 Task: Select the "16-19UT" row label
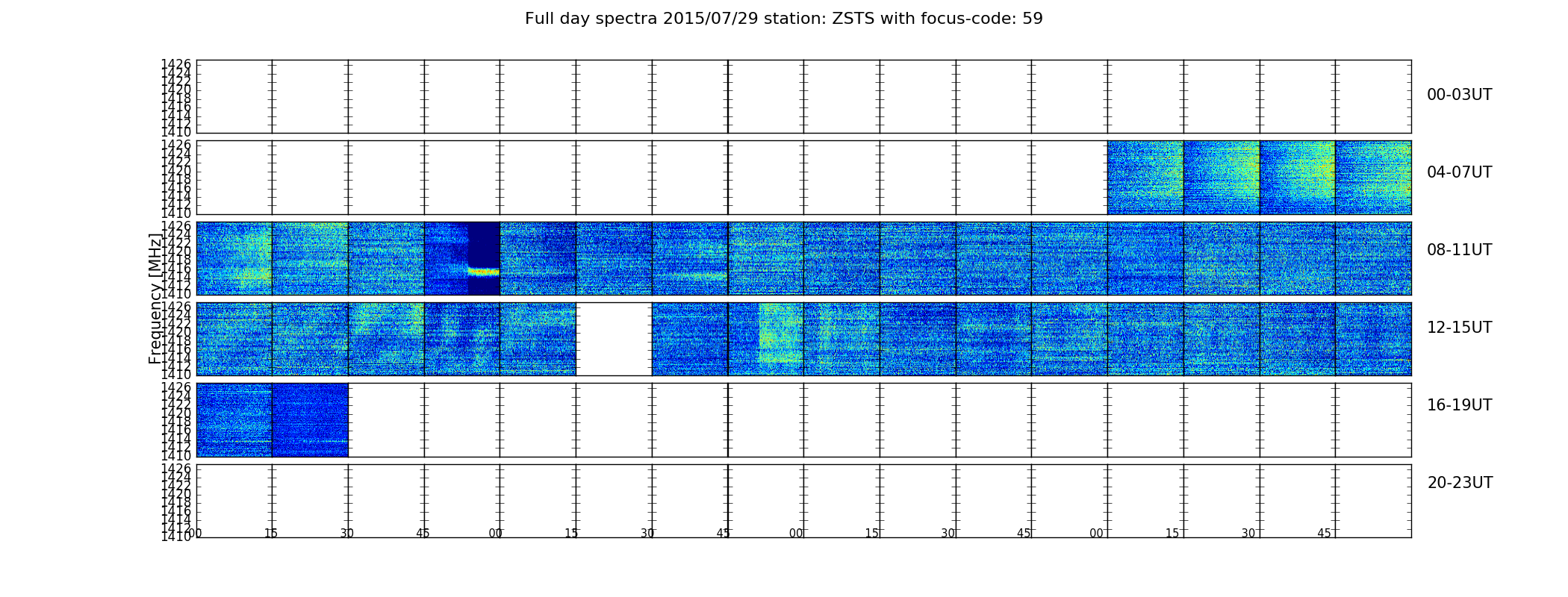1459,405
